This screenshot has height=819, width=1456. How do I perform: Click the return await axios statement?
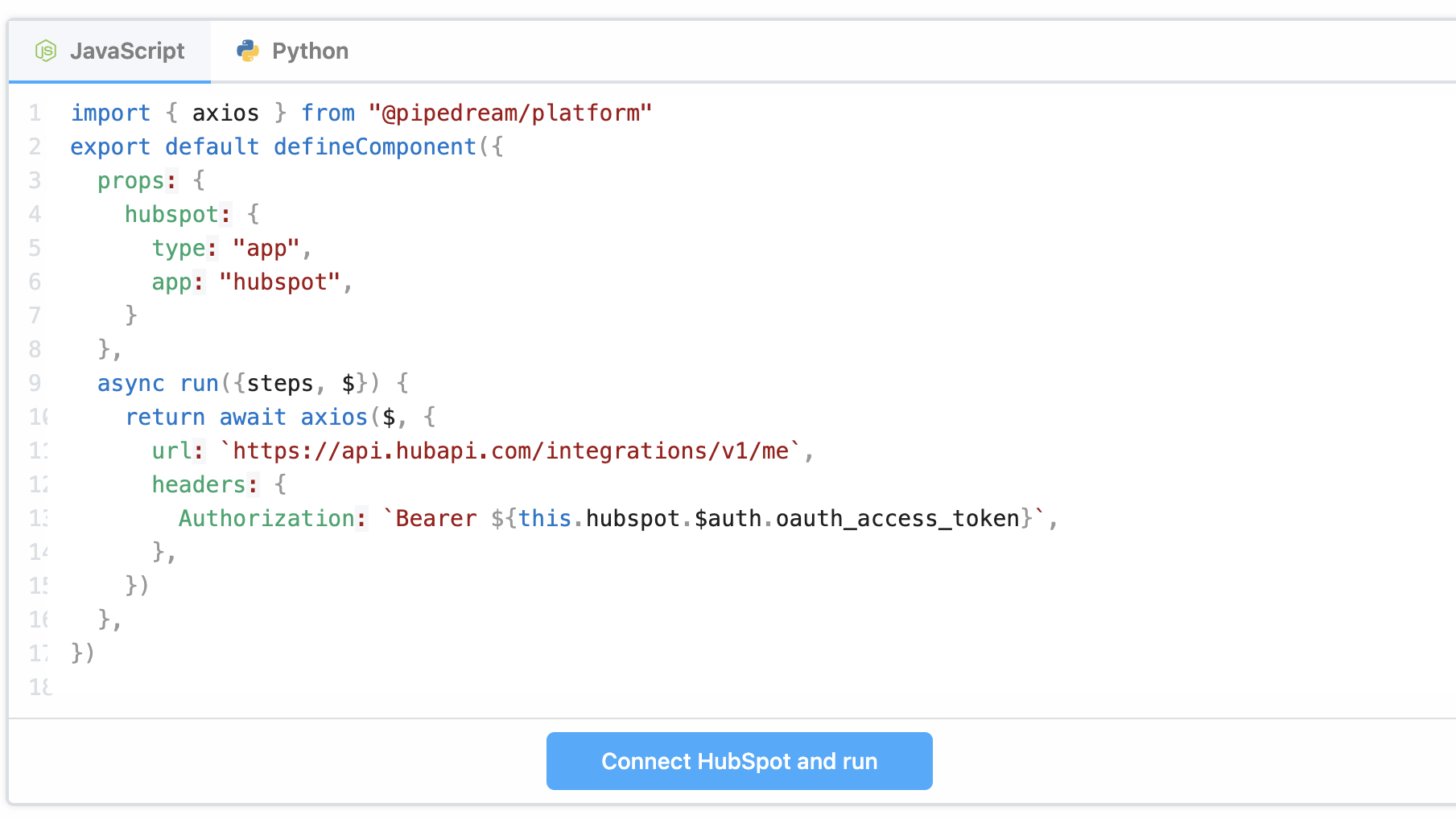246,417
